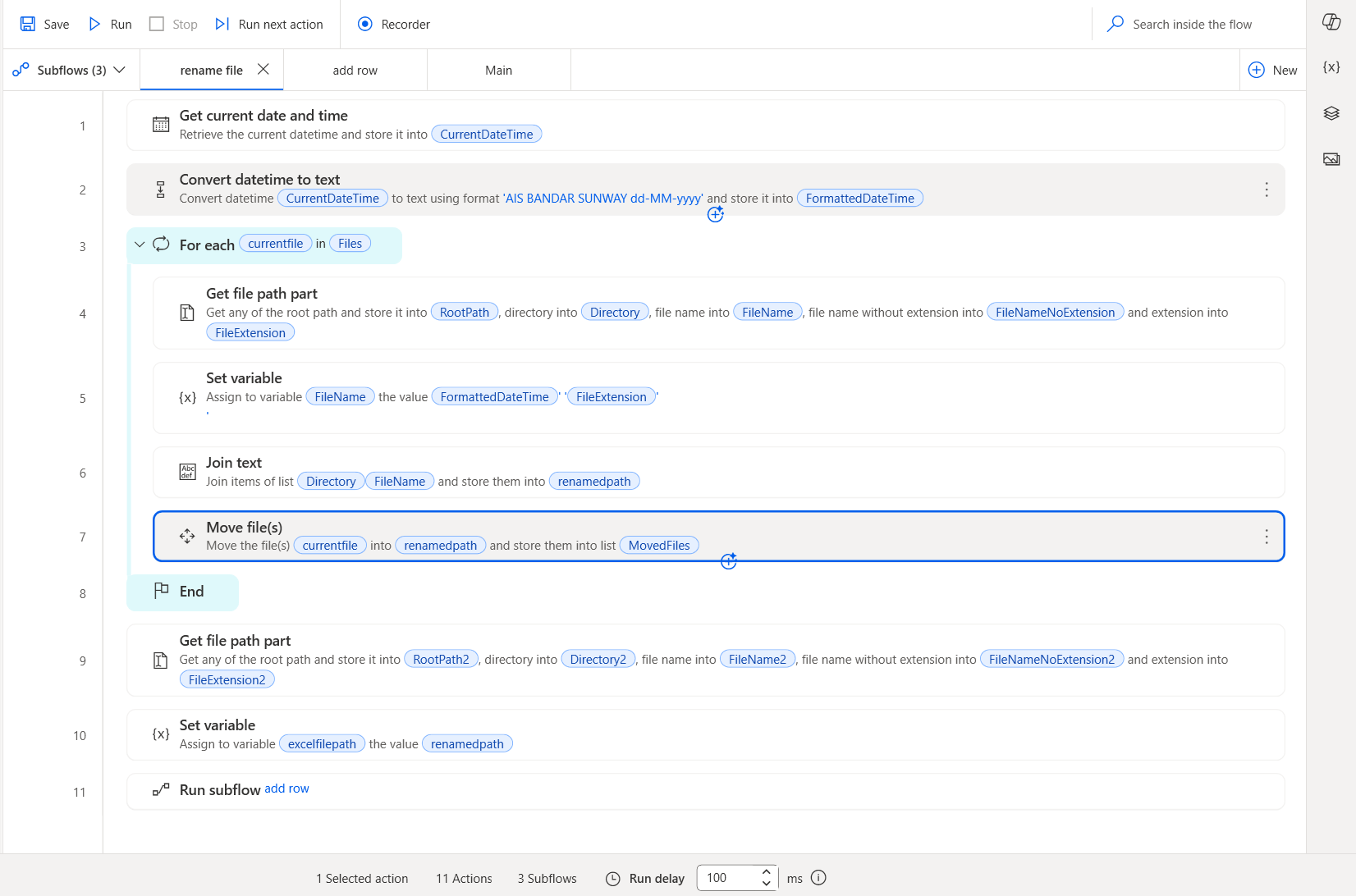The image size is (1356, 896).
Task: Collapse the For each loop
Action: pyautogui.click(x=140, y=245)
